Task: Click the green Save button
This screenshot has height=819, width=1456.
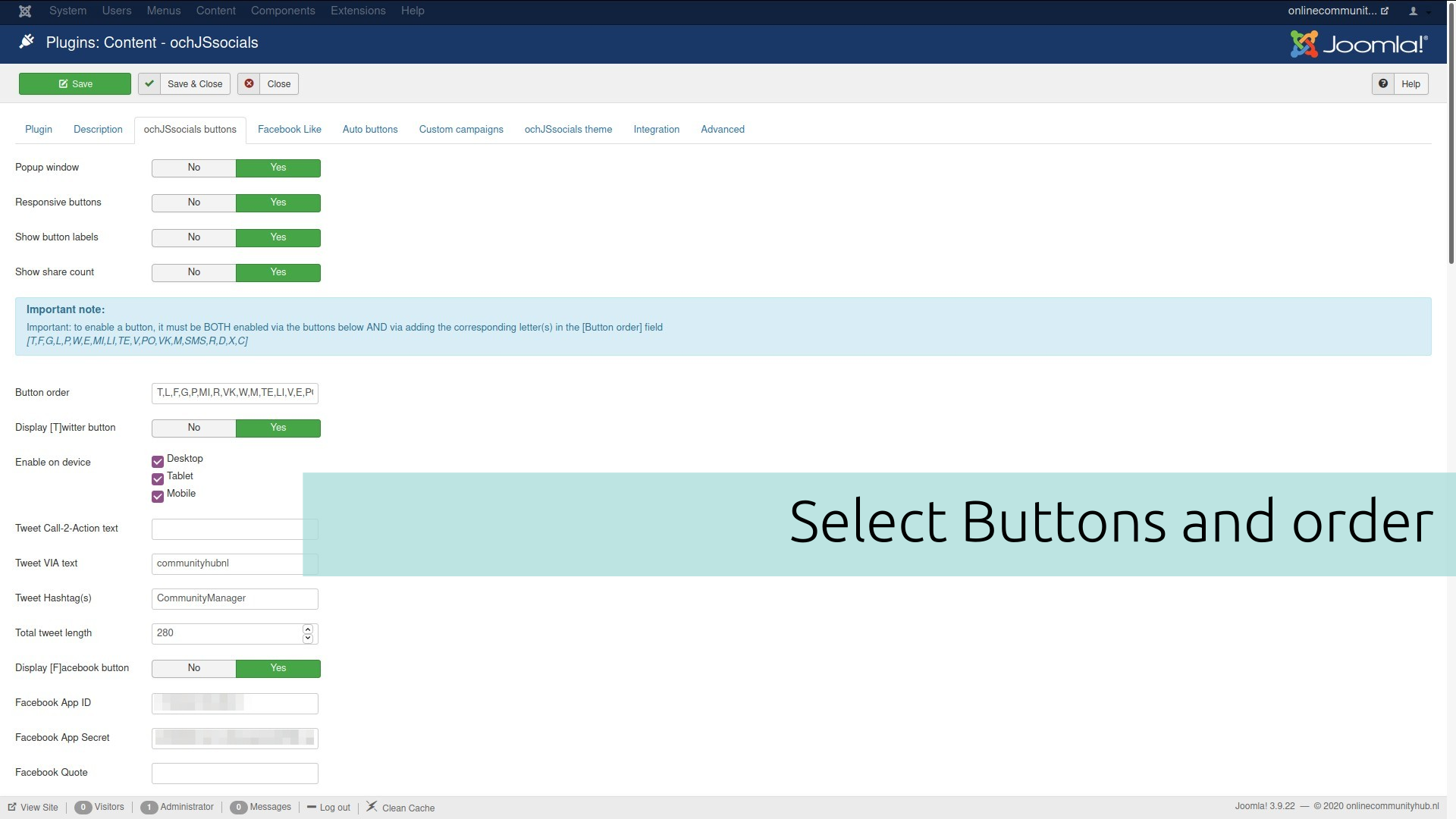Action: click(75, 84)
